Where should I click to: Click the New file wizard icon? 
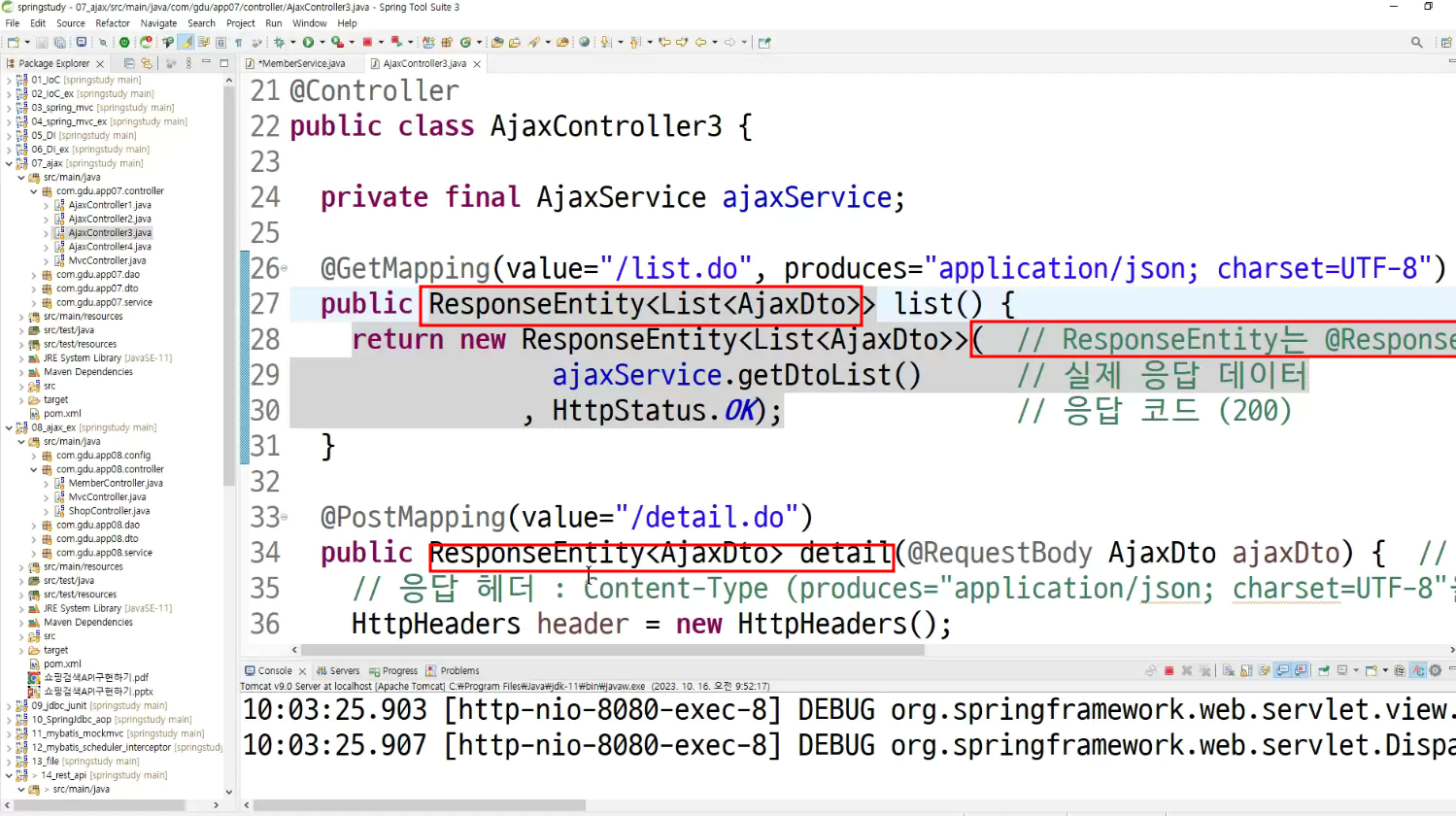[13, 43]
